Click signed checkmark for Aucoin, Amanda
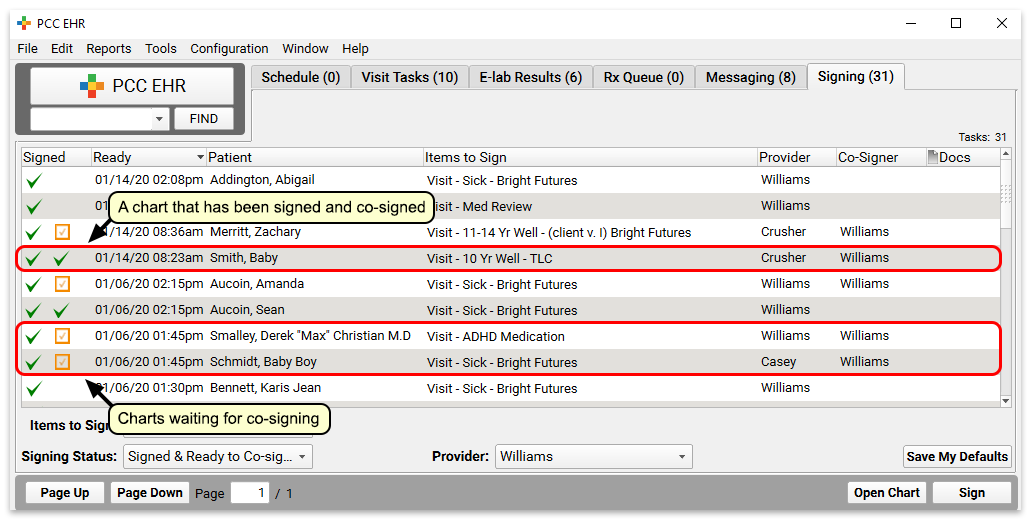 click(34, 284)
